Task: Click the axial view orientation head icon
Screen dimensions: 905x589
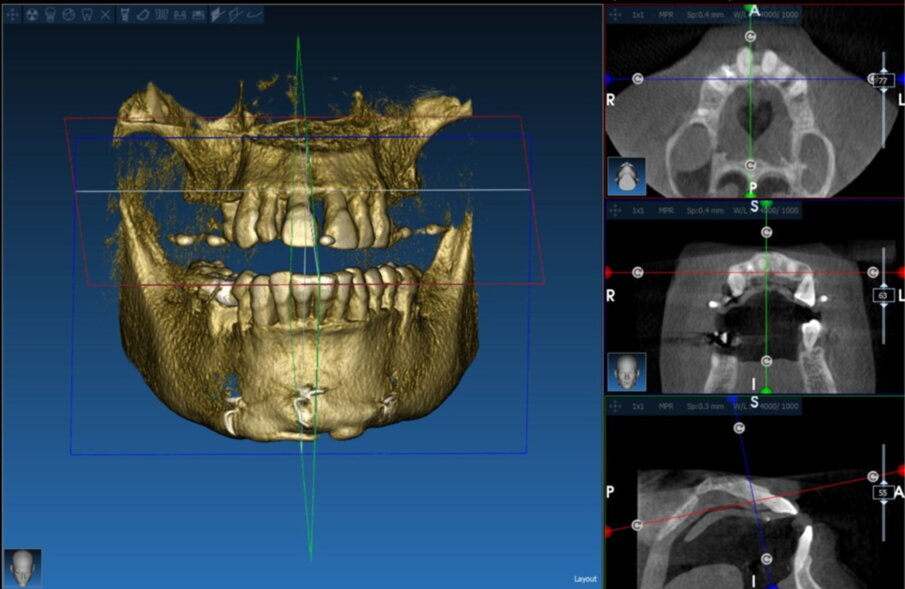Action: pyautogui.click(x=626, y=176)
